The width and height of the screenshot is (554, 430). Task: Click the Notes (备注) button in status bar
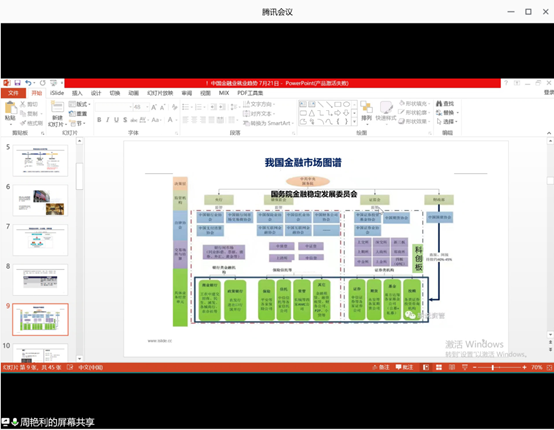click(381, 367)
